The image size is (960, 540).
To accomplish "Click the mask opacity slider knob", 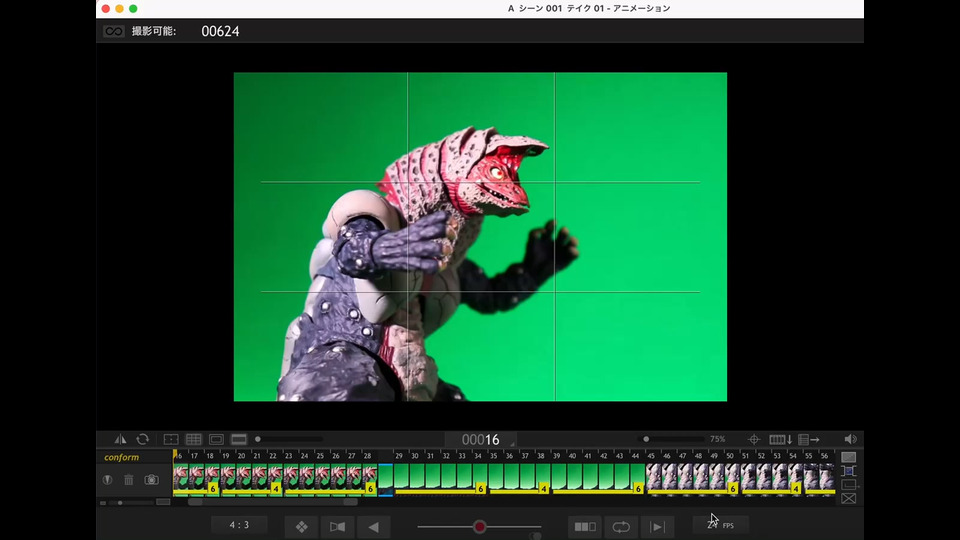I will 258,439.
